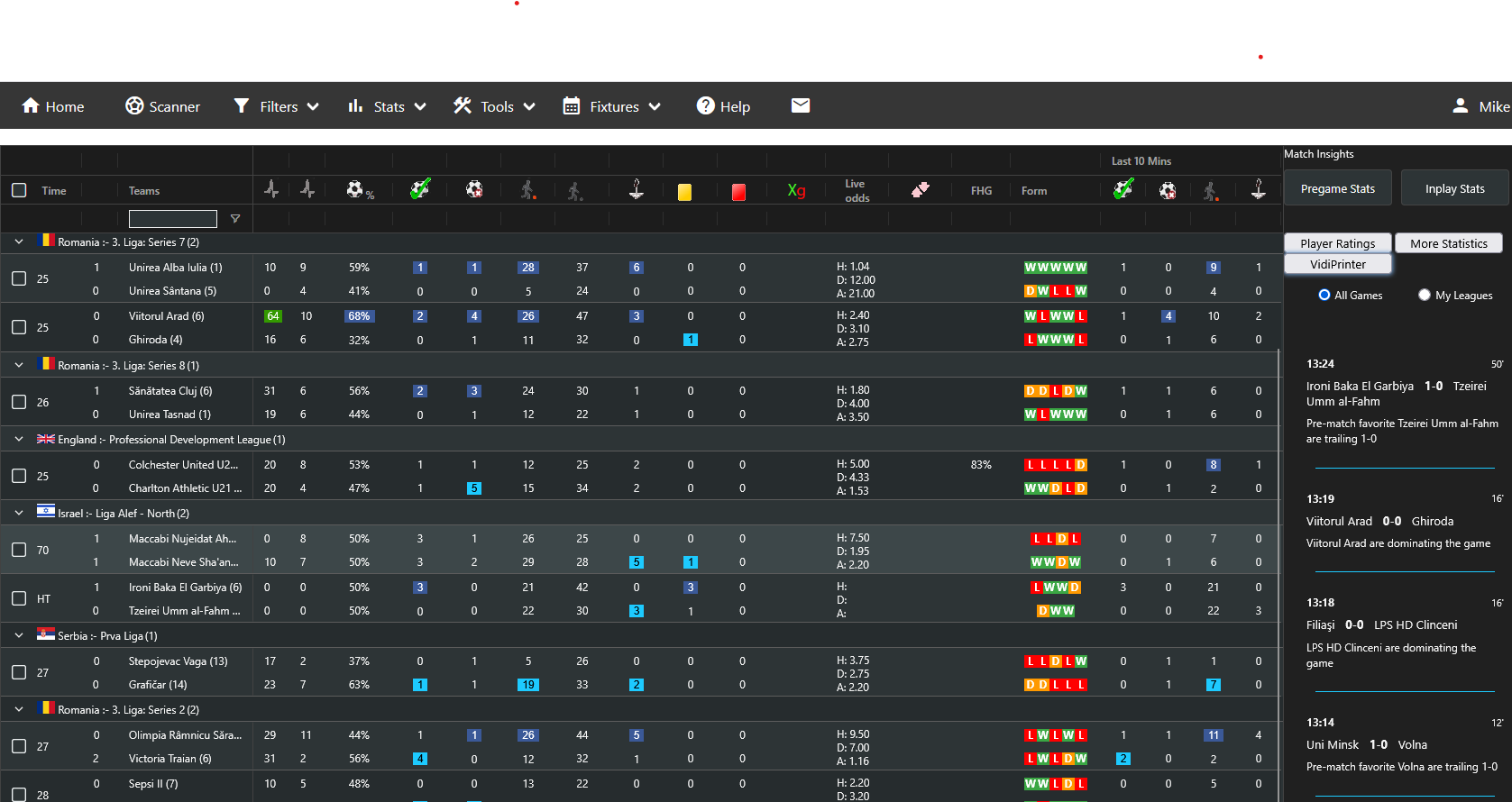1512x802 pixels.
Task: Click the pink arrows icon next to Live odds
Action: 920,190
